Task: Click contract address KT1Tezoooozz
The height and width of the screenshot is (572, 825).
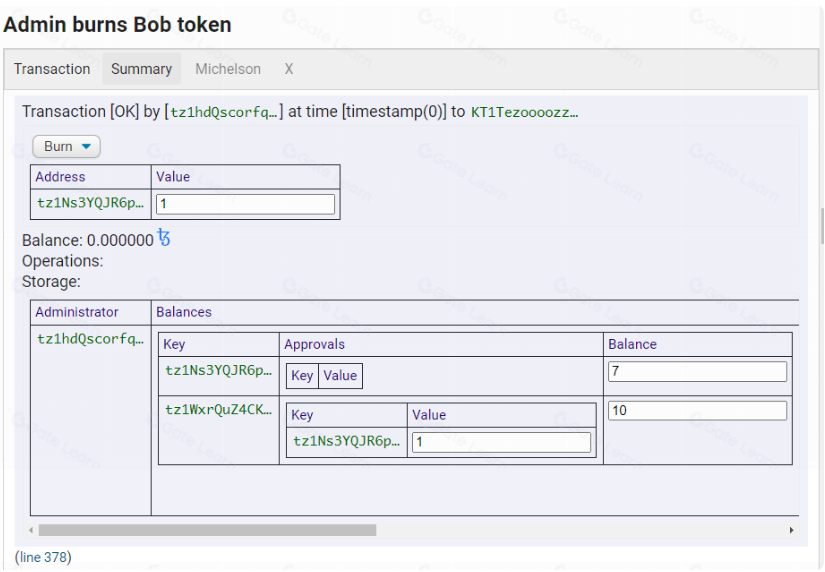Action: coord(524,112)
